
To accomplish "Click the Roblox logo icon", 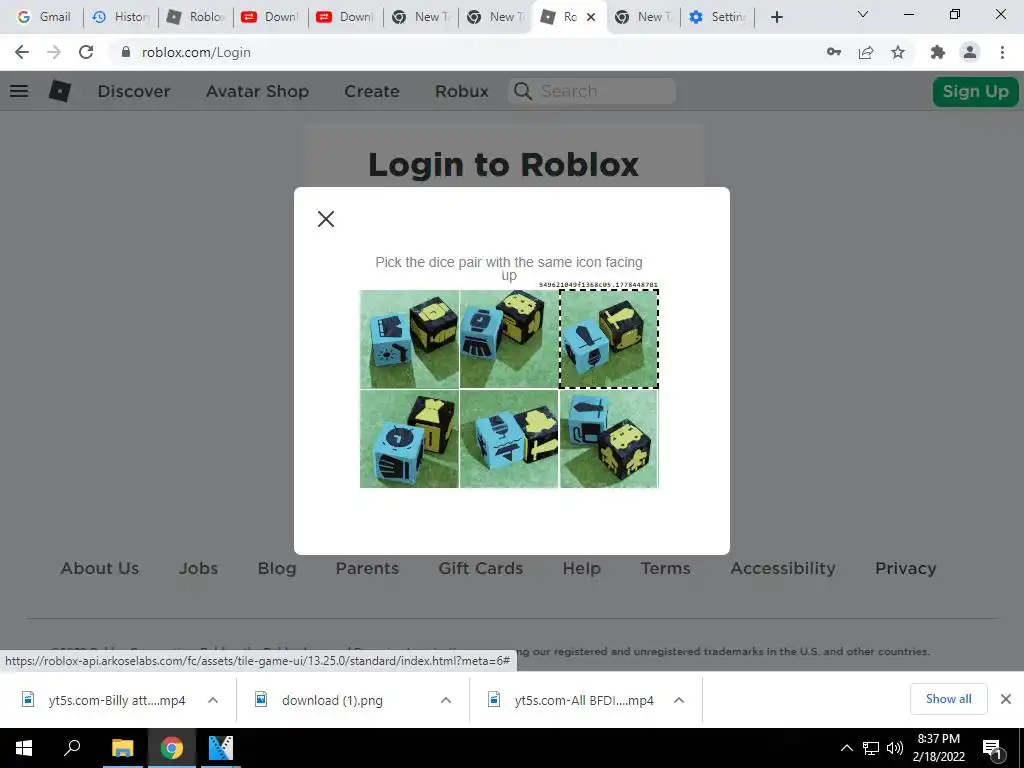I will pyautogui.click(x=59, y=91).
